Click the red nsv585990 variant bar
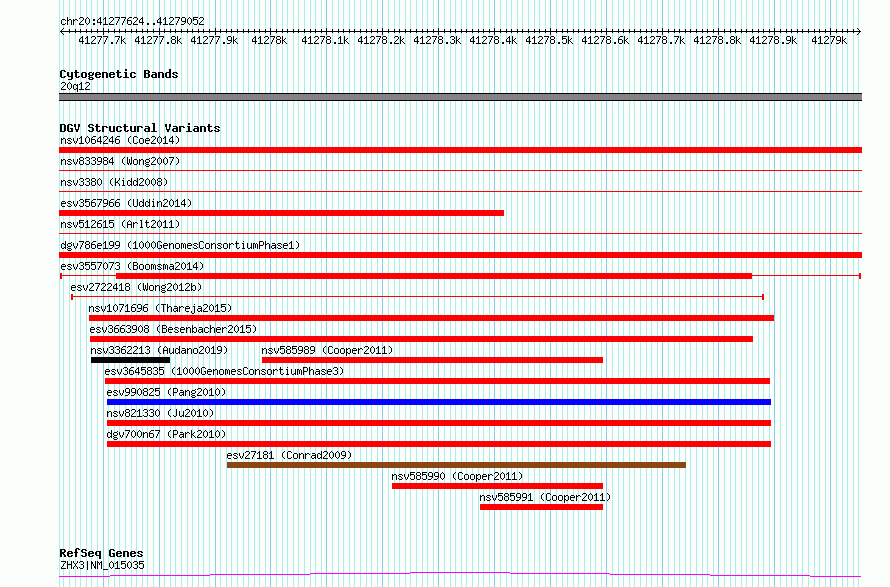 click(x=497, y=486)
